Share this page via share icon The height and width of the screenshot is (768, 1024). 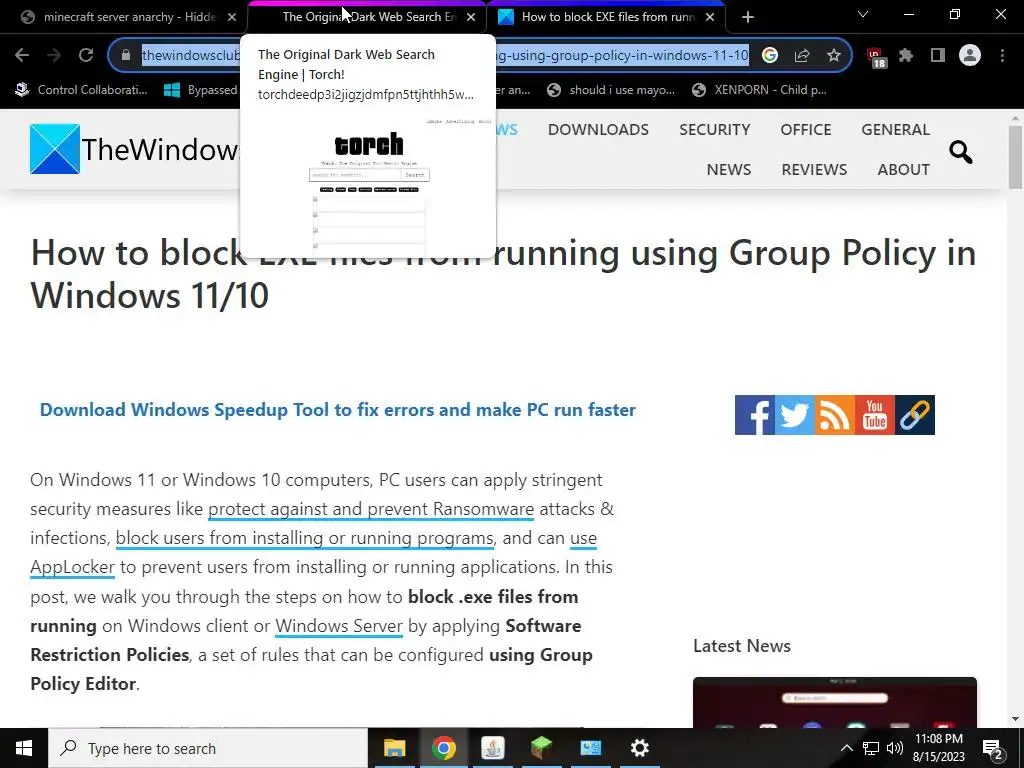coord(802,56)
